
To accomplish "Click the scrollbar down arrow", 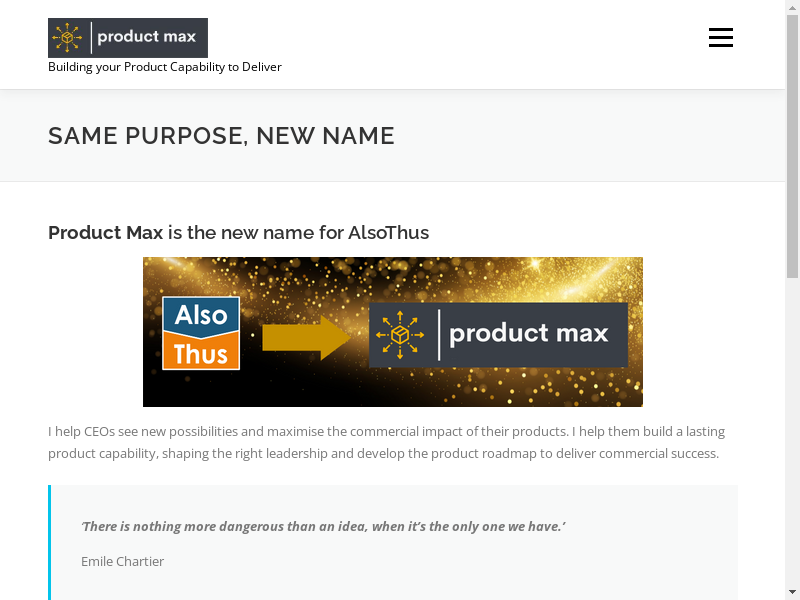I will (x=793, y=592).
